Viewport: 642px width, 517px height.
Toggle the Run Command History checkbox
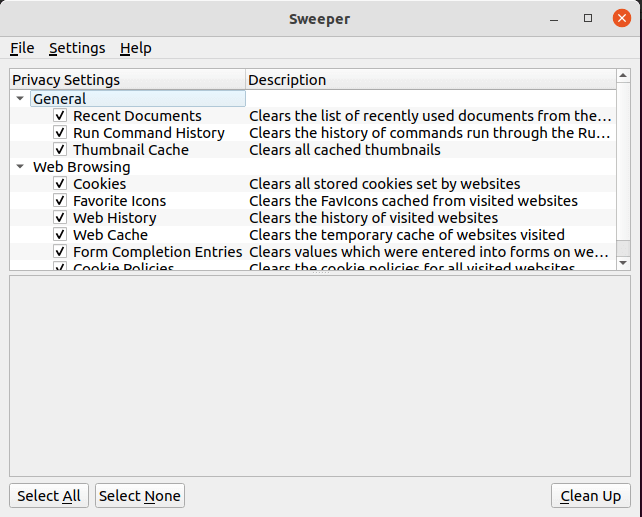tap(60, 133)
